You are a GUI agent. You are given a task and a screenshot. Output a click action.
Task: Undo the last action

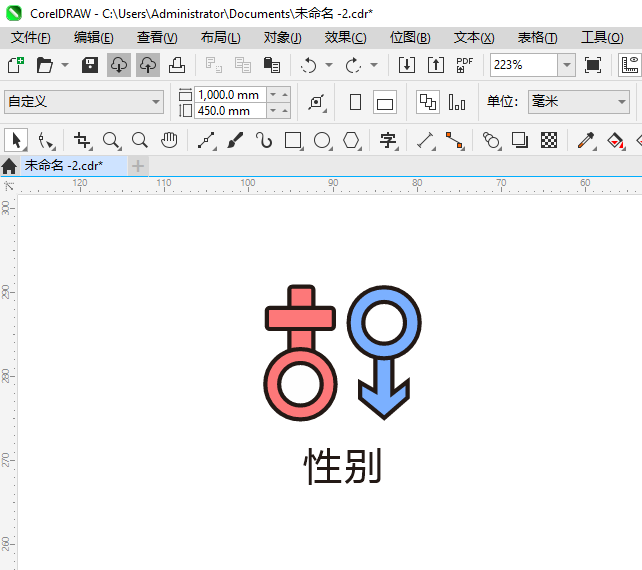308,65
